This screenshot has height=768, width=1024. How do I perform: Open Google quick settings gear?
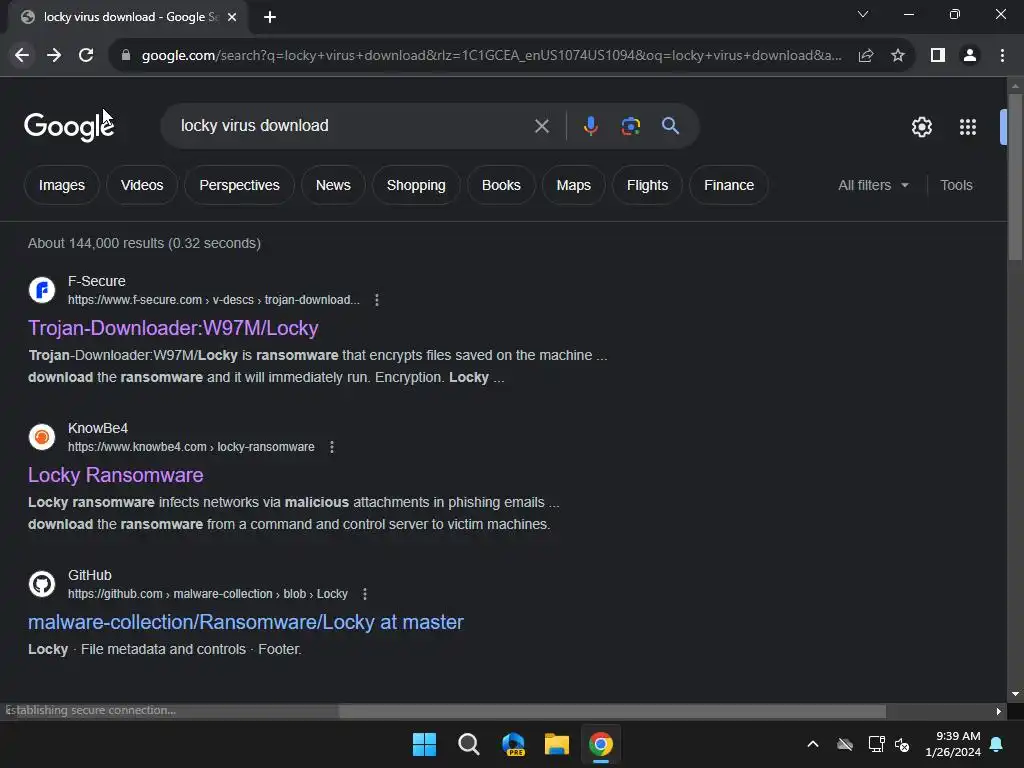[x=921, y=127]
